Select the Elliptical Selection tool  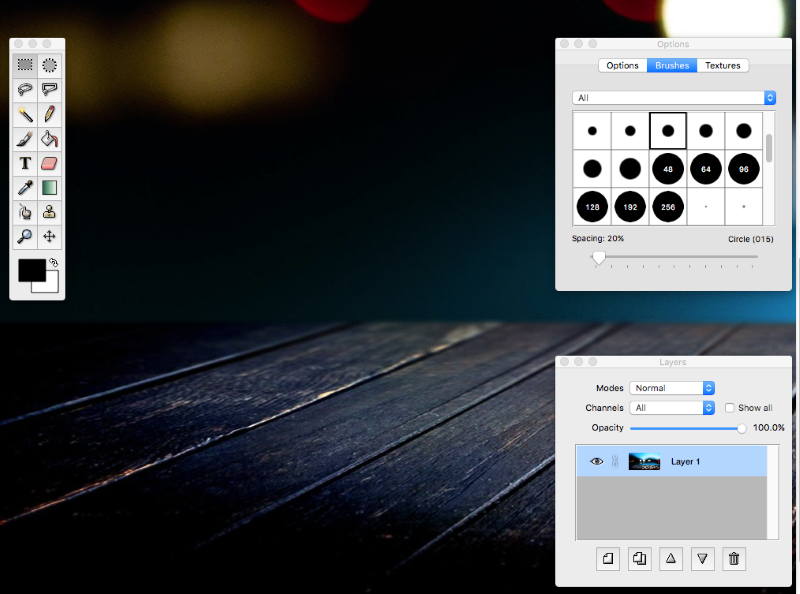pos(49,65)
